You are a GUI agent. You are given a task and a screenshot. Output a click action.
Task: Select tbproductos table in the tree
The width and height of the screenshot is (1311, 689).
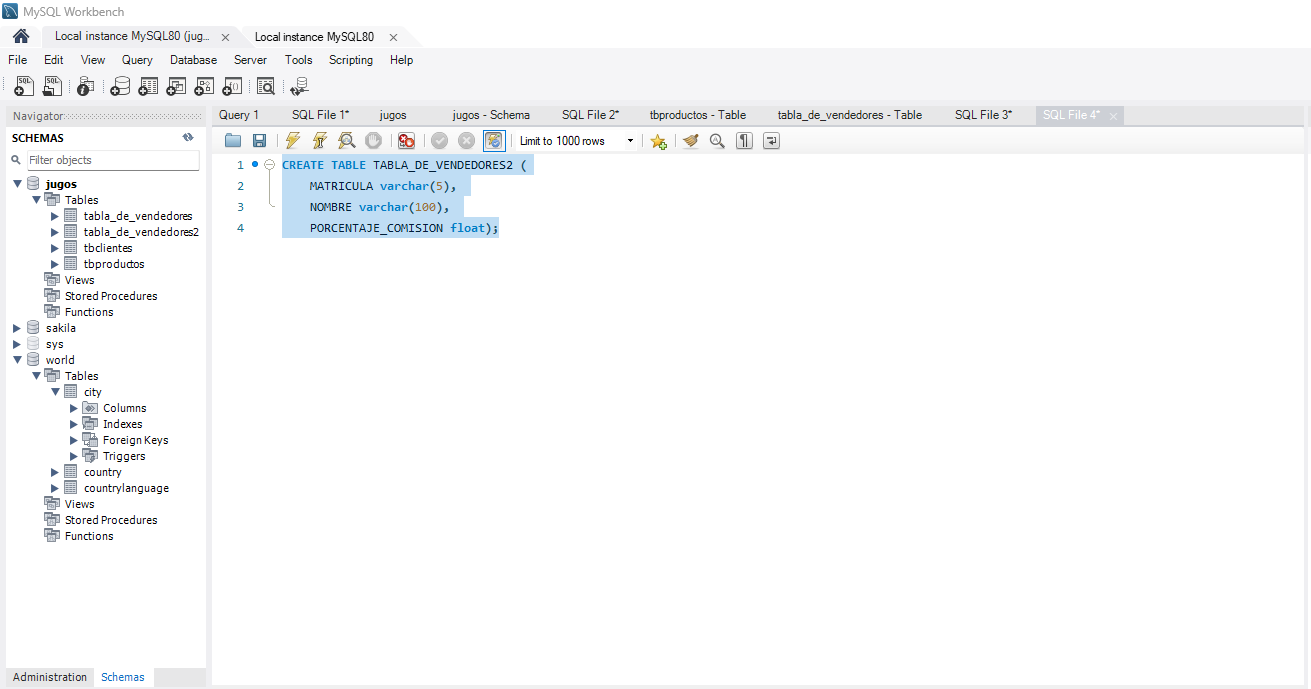[114, 264]
